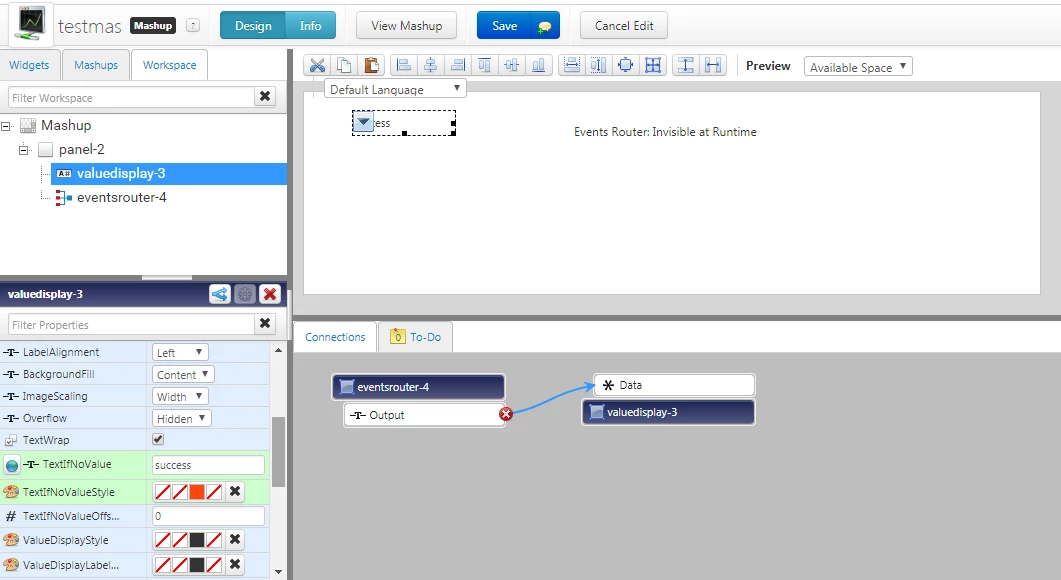Viewport: 1061px width, 580px height.
Task: Click the orange TextIfNoValueStyle color swatch
Action: tap(197, 491)
